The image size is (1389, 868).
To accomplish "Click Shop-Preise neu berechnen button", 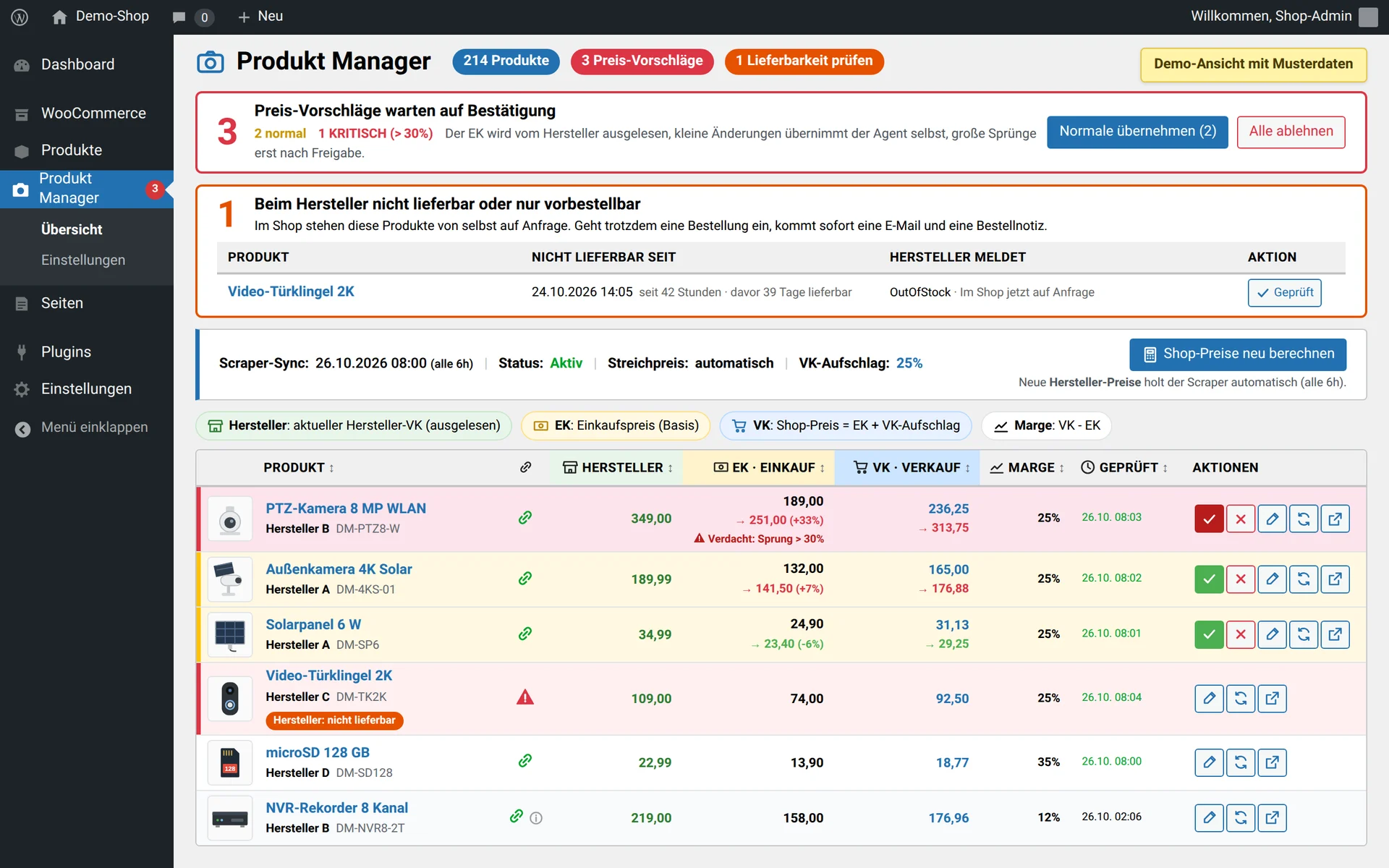I will (1238, 354).
